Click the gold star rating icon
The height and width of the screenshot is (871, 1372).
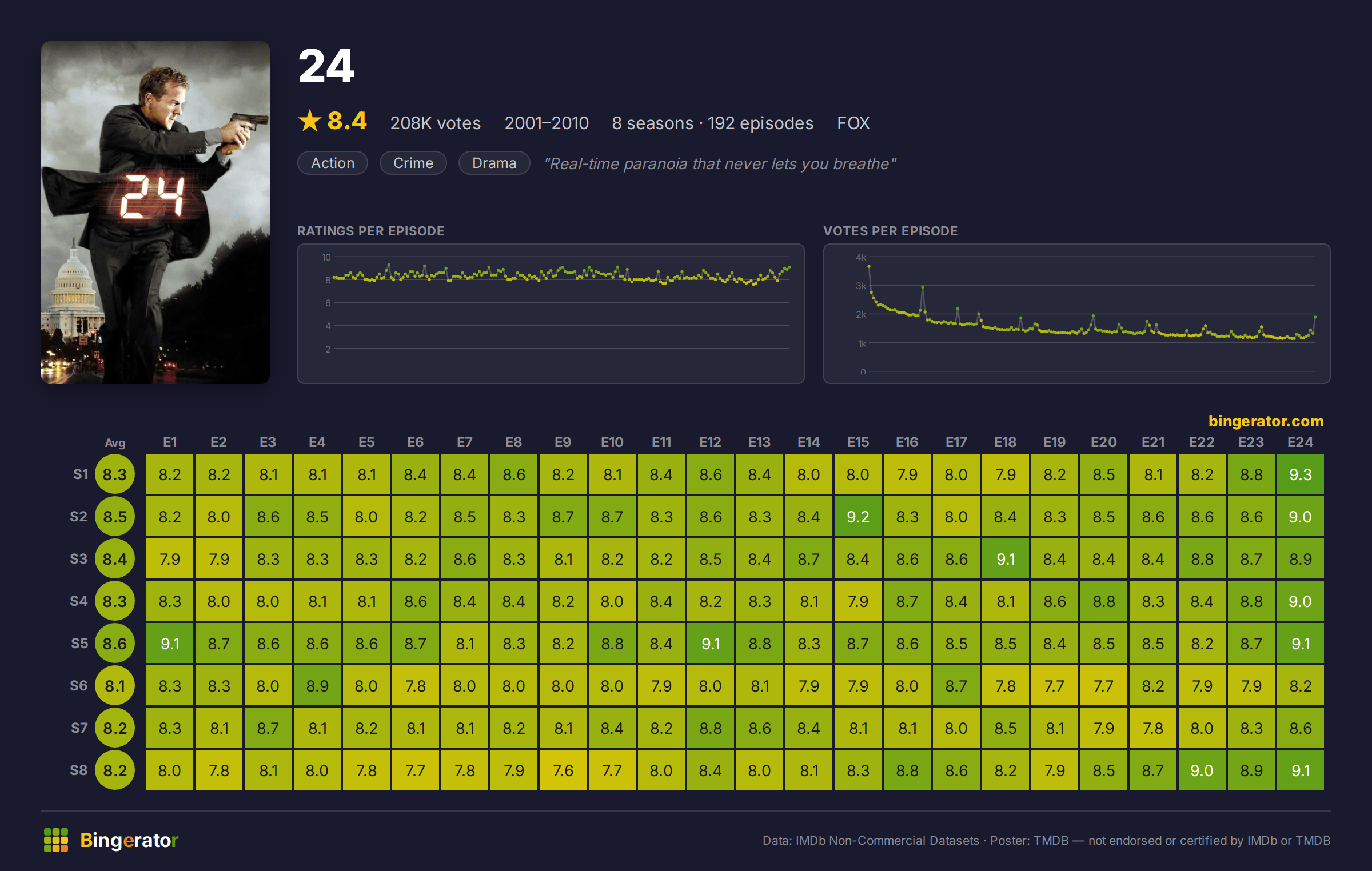click(x=310, y=121)
